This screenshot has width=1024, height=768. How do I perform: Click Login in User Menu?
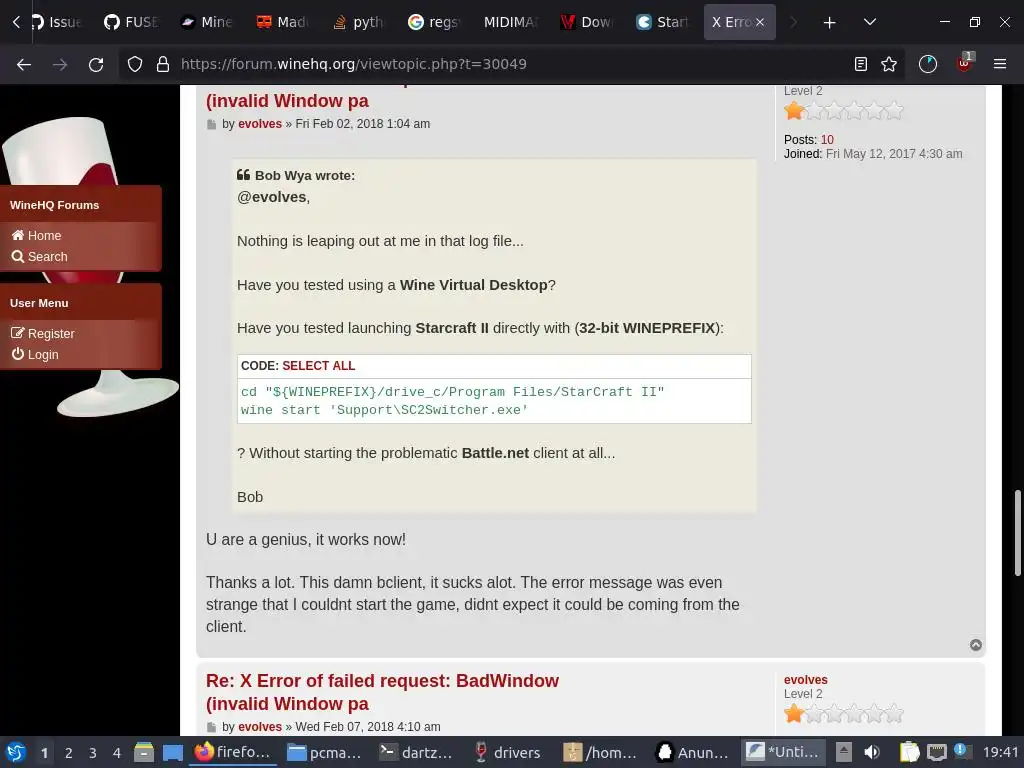tap(35, 355)
